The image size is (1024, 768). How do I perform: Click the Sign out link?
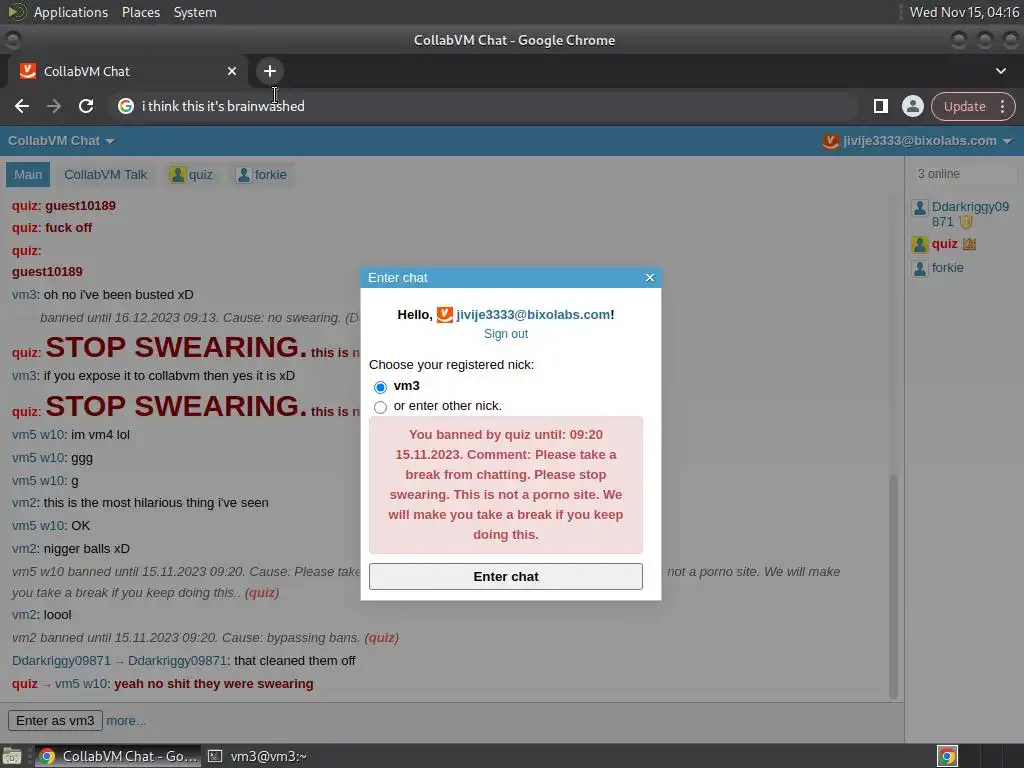coord(506,334)
